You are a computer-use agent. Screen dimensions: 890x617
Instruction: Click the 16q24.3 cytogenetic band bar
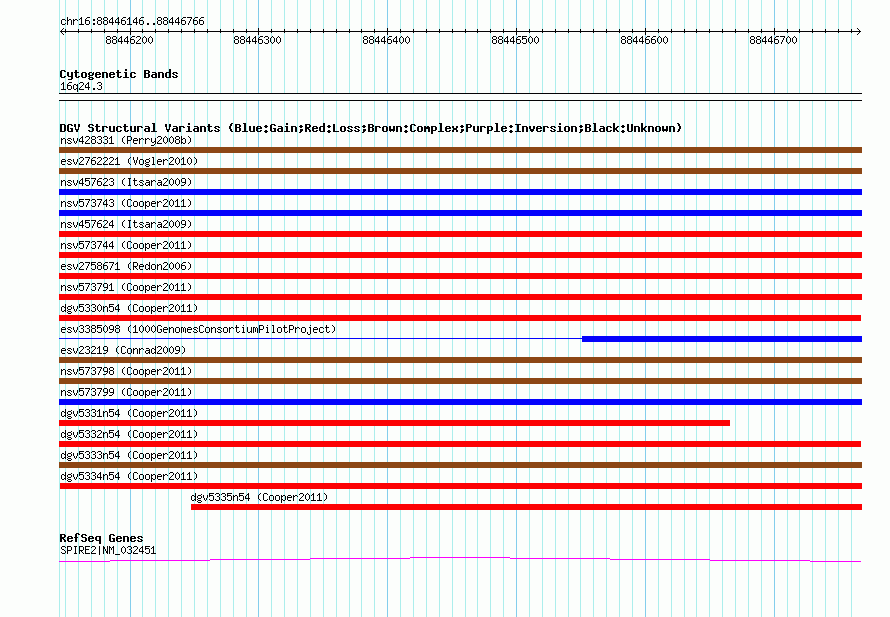[460, 97]
